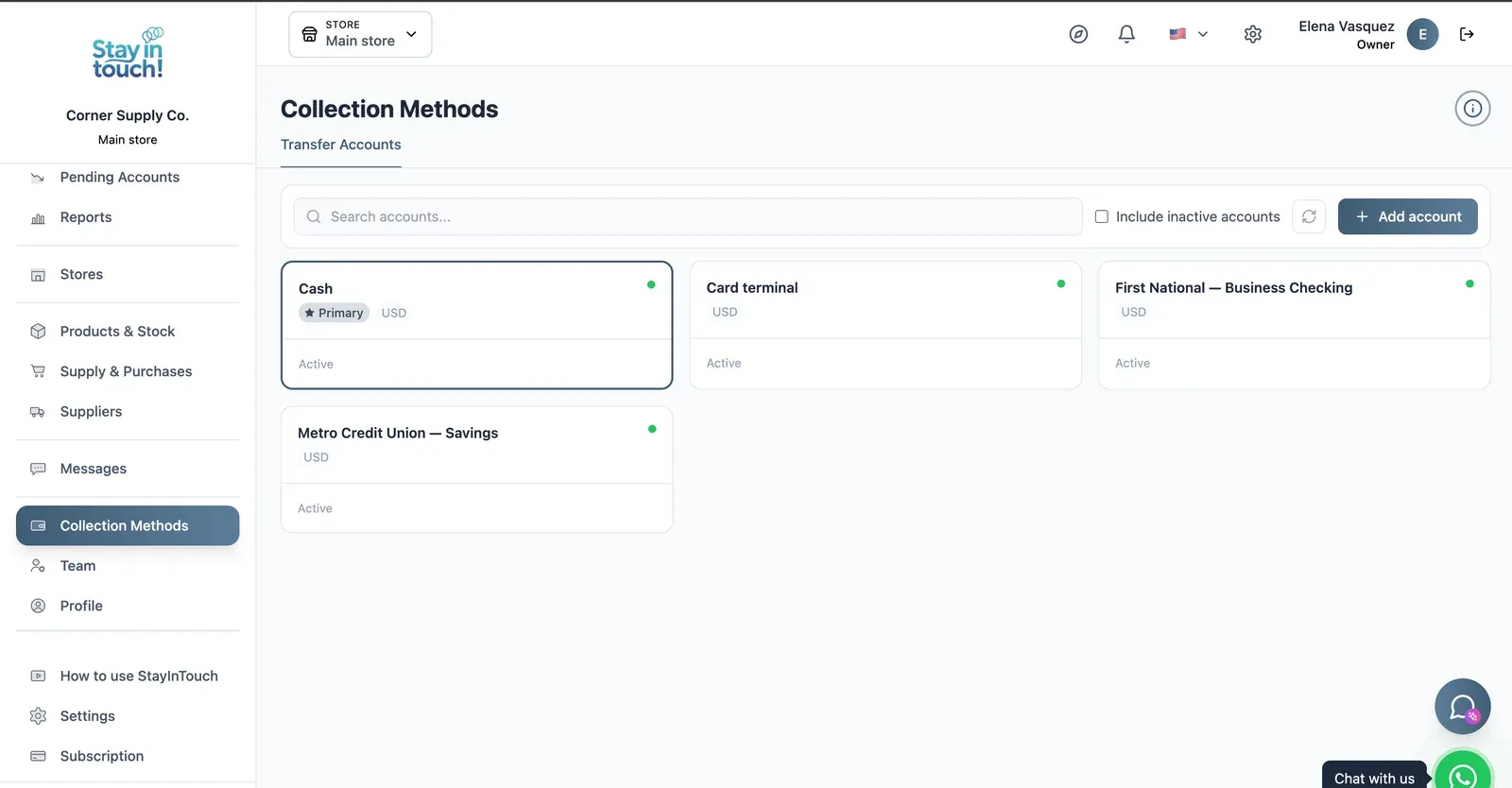Open the Main store selector dropdown
The image size is (1512, 788).
(360, 34)
